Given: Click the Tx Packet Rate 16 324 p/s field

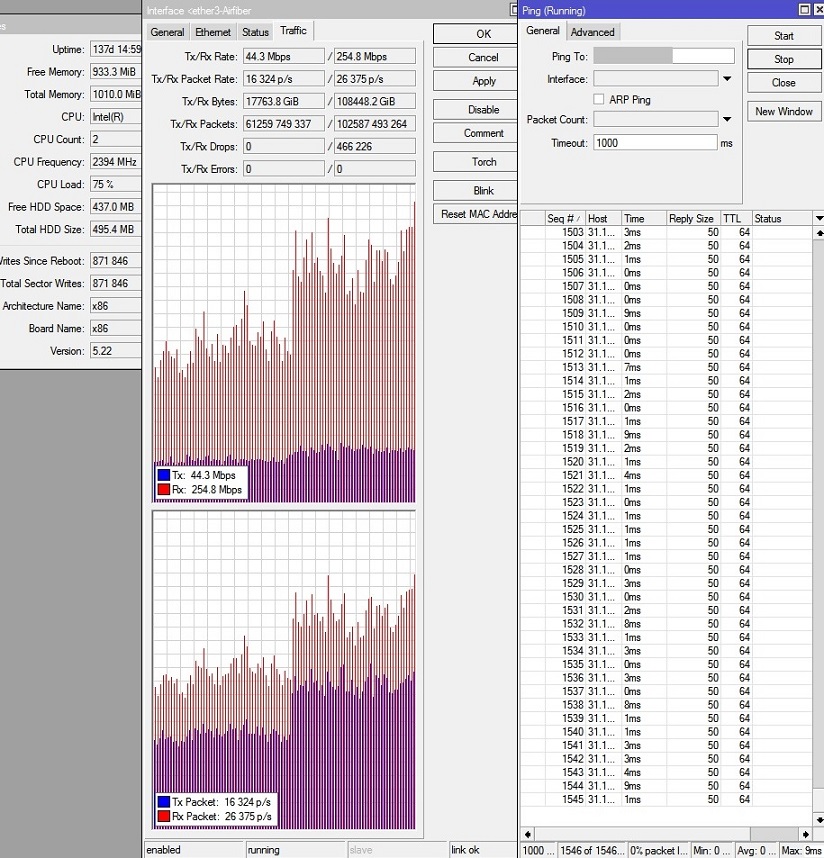Looking at the screenshot, I should [283, 79].
